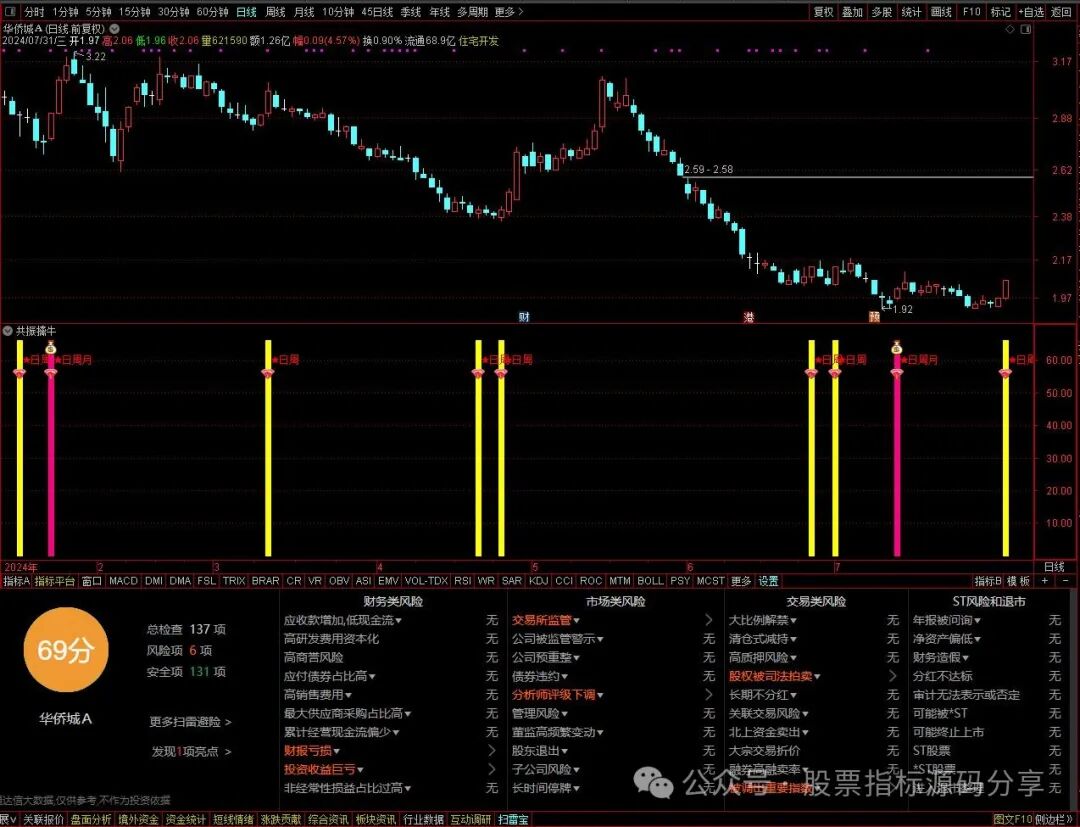Open the 画线 drawing tools
Image resolution: width=1080 pixels, height=827 pixels.
click(x=941, y=12)
